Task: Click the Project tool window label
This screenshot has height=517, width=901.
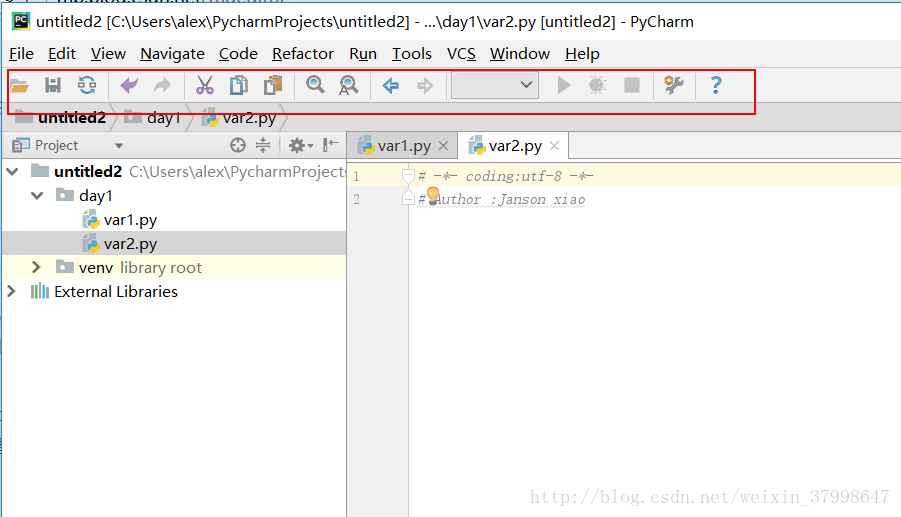Action: (56, 145)
